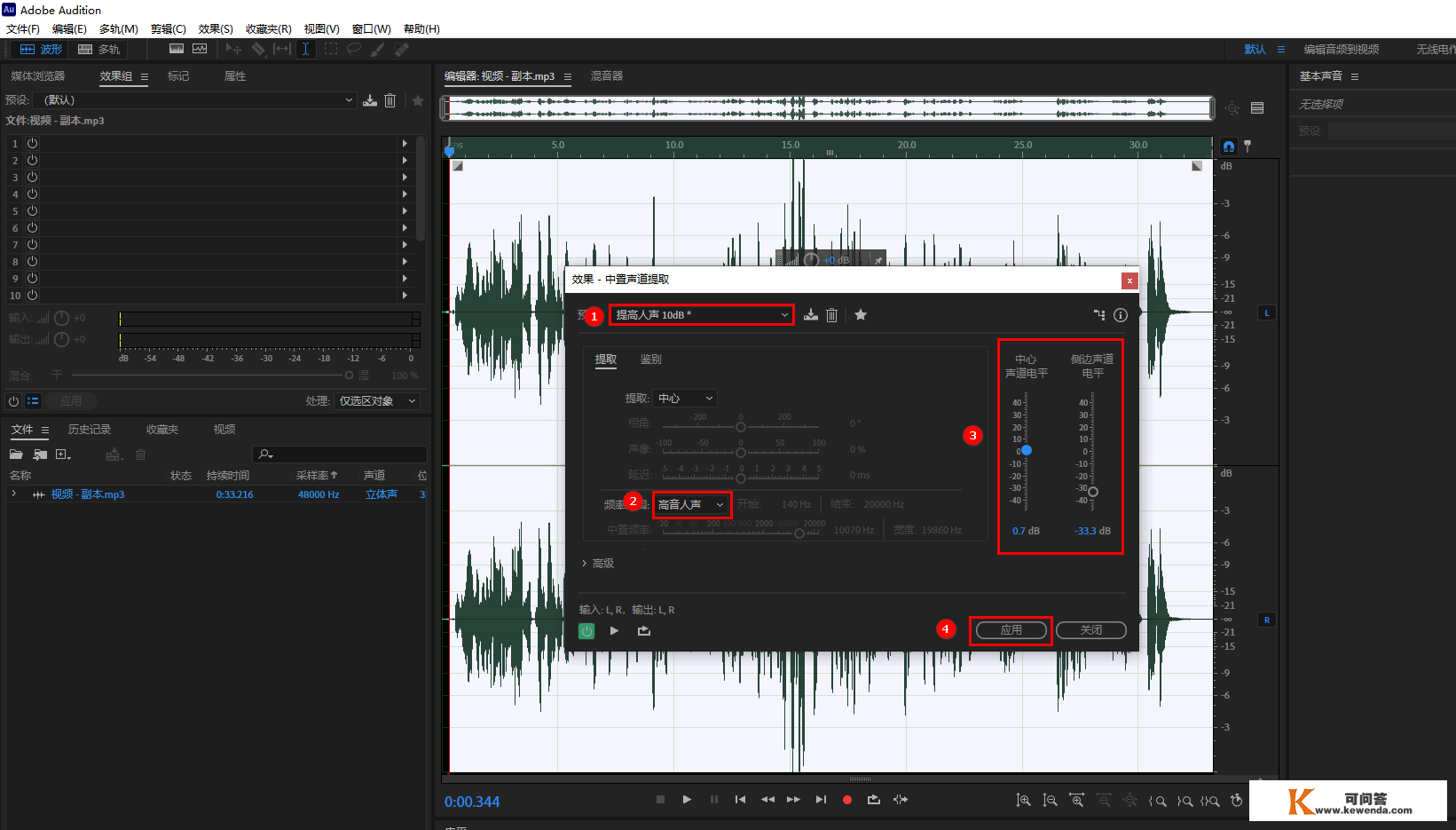Toggle main effects rack power button

pyautogui.click(x=13, y=401)
